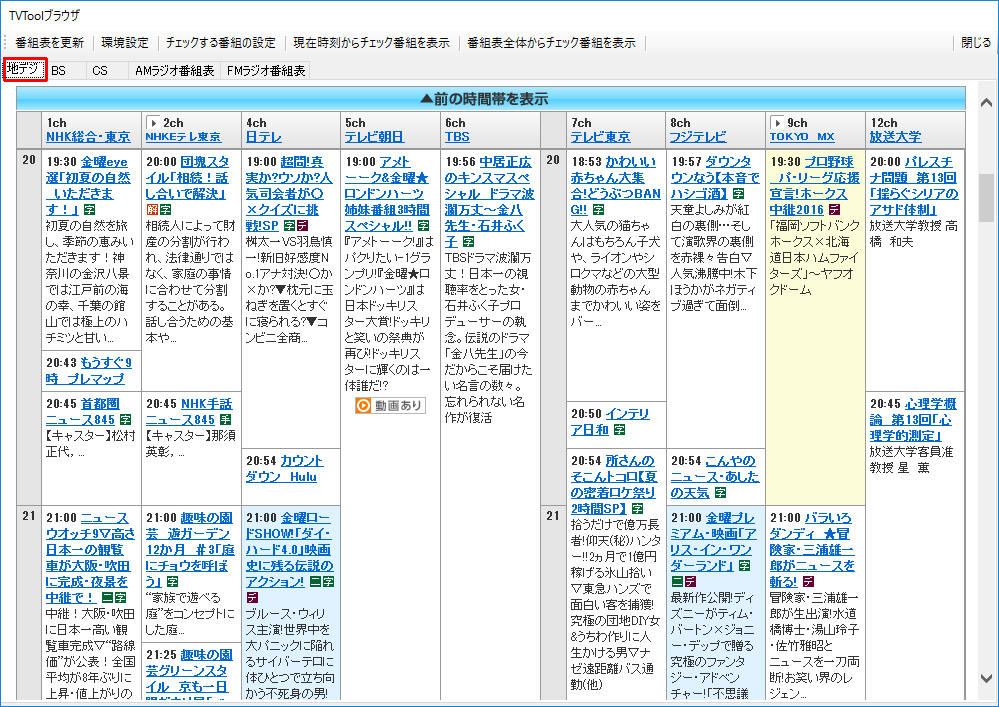
Task: Open the NHK手話ニュース845 program link
Action: click(x=189, y=411)
